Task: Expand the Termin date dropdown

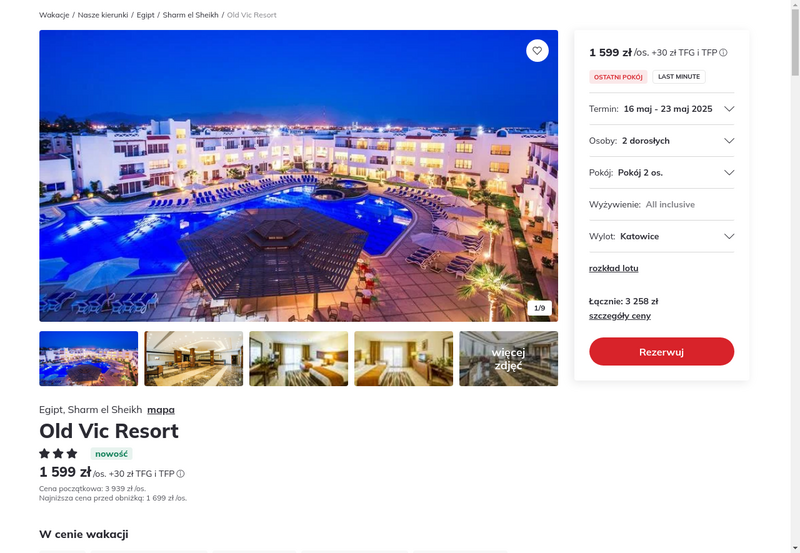Action: tap(661, 109)
